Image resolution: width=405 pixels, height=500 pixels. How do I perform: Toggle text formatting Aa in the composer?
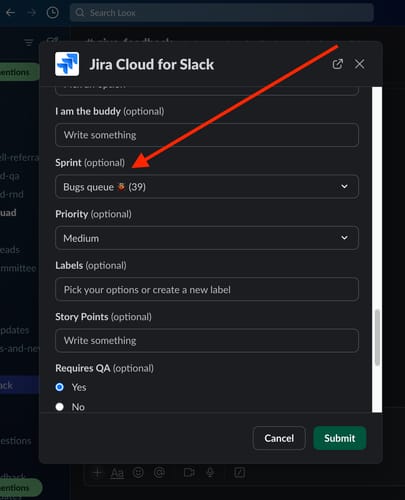117,473
